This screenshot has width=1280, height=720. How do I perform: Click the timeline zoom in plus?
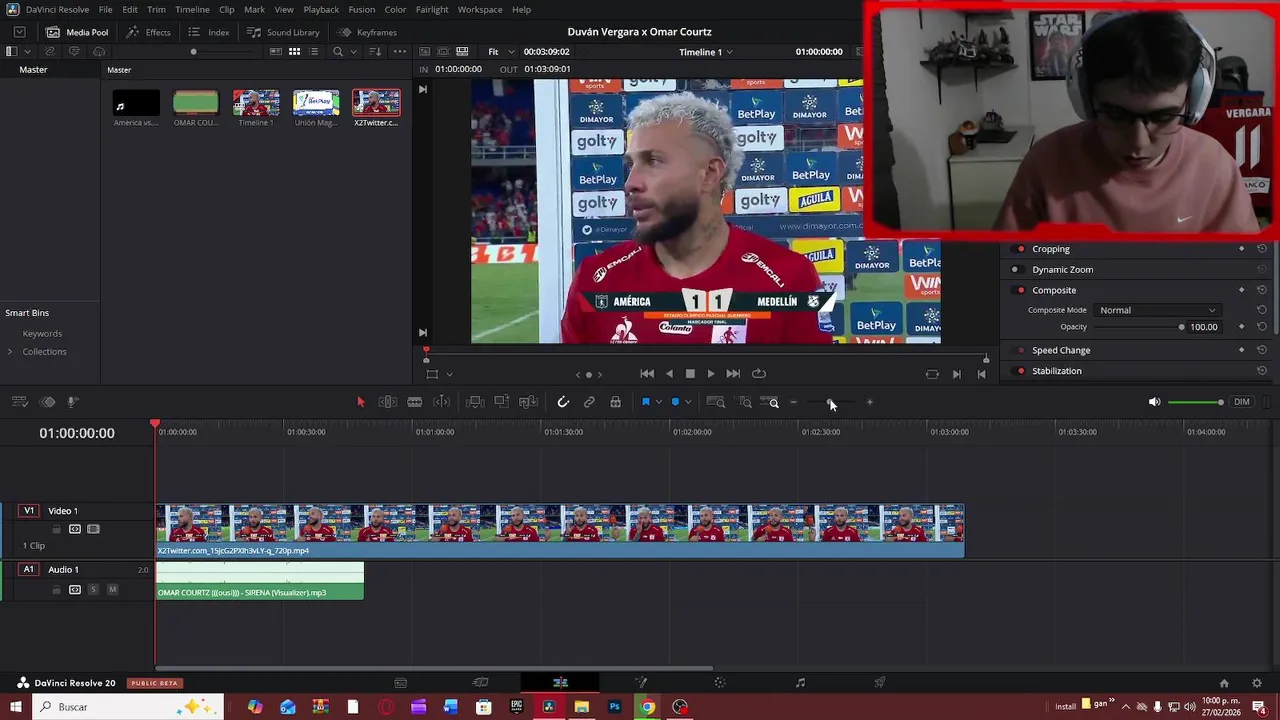[870, 402]
